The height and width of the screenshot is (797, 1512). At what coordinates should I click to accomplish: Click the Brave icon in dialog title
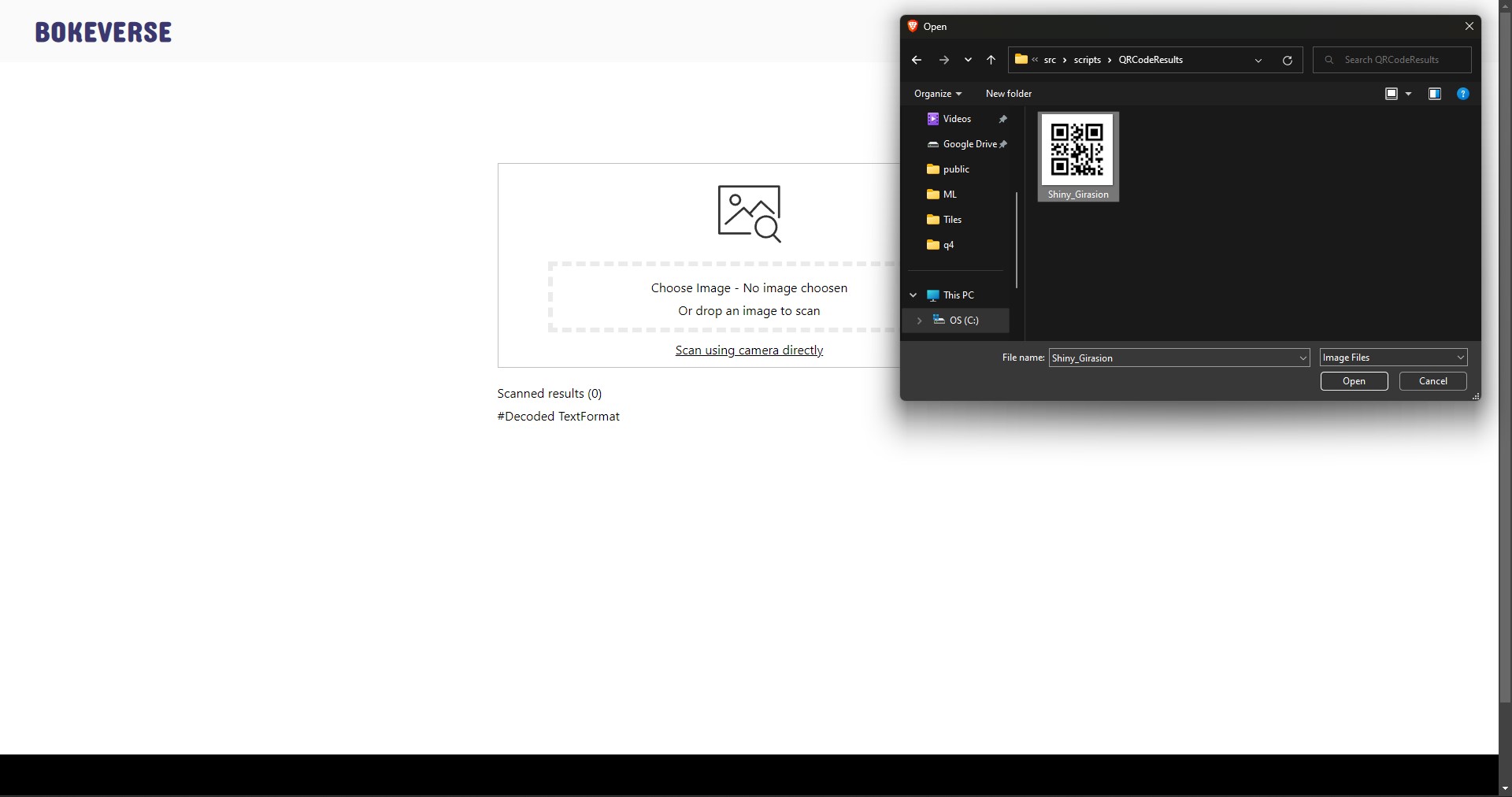913,26
